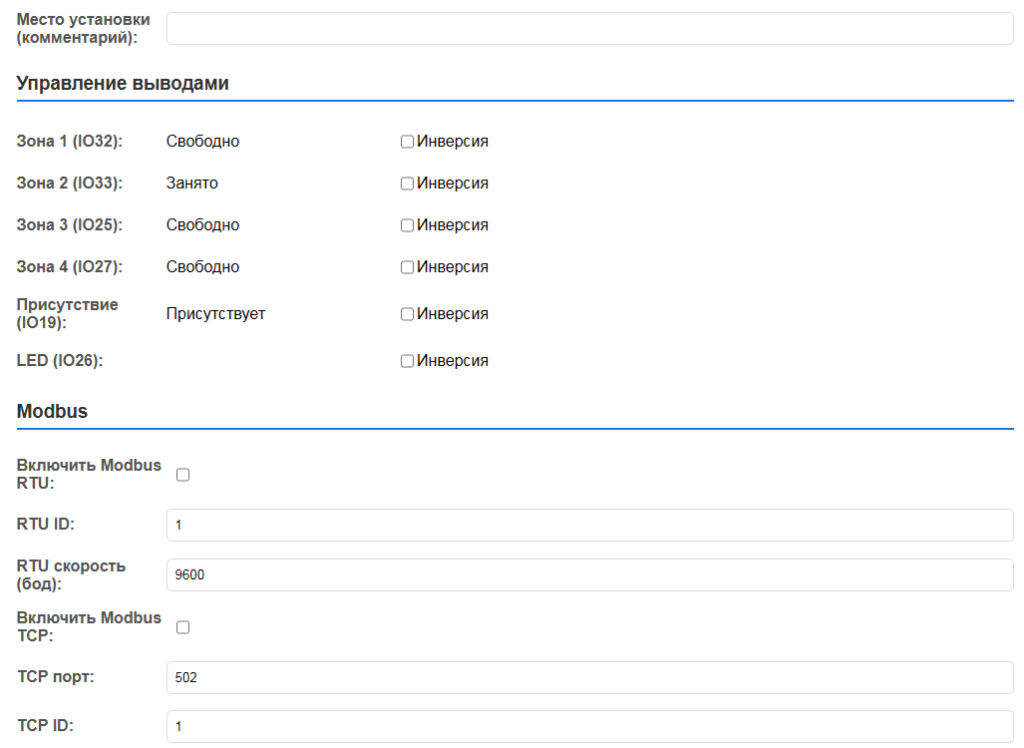Check inversion for Зона 3 (IO25)

pyautogui.click(x=407, y=226)
